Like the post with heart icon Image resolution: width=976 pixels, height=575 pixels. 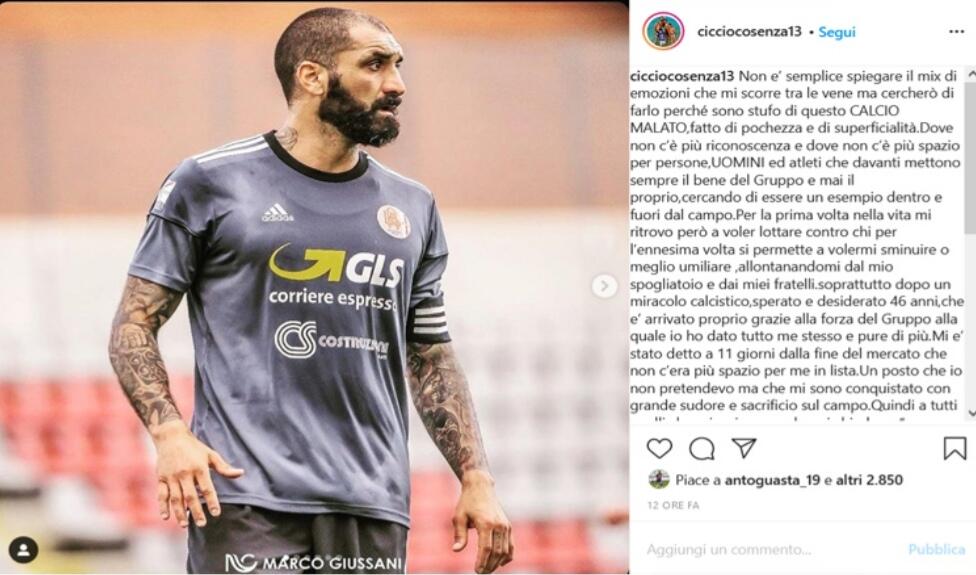(x=659, y=448)
